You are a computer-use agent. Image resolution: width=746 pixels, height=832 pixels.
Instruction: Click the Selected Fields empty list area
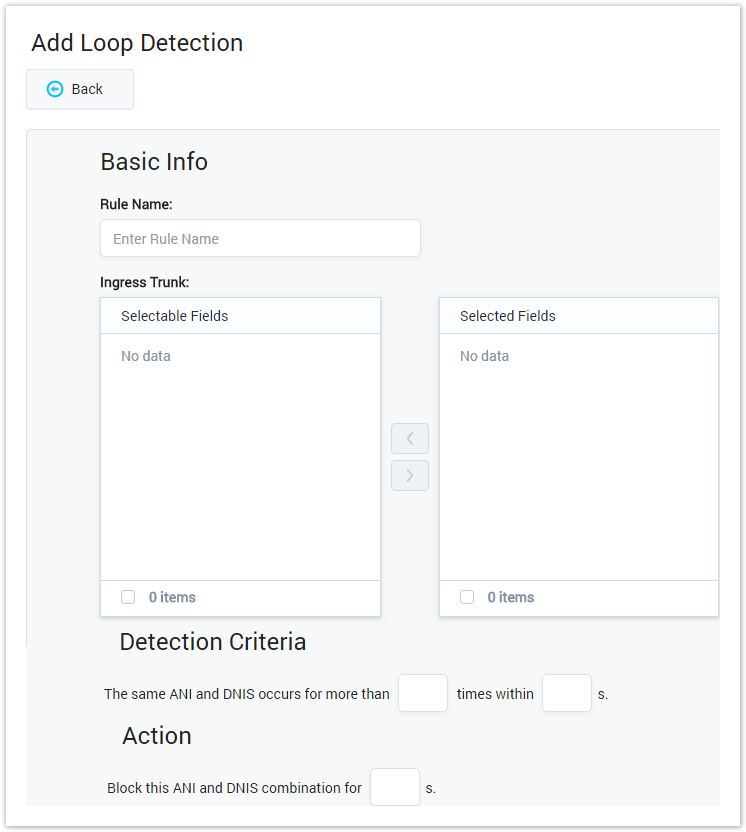[578, 460]
